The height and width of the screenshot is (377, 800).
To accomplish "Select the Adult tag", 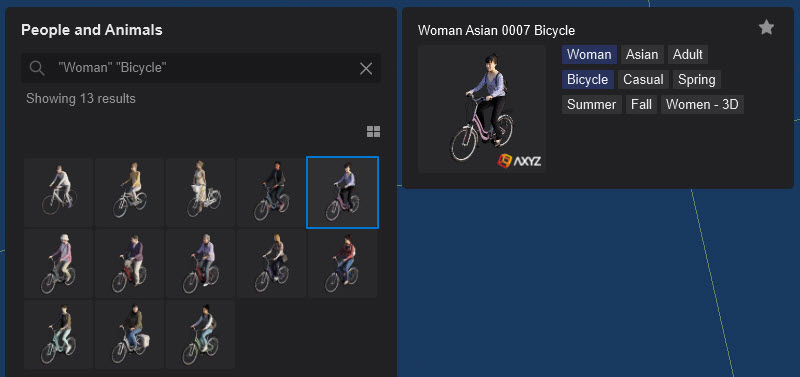I will 688,55.
